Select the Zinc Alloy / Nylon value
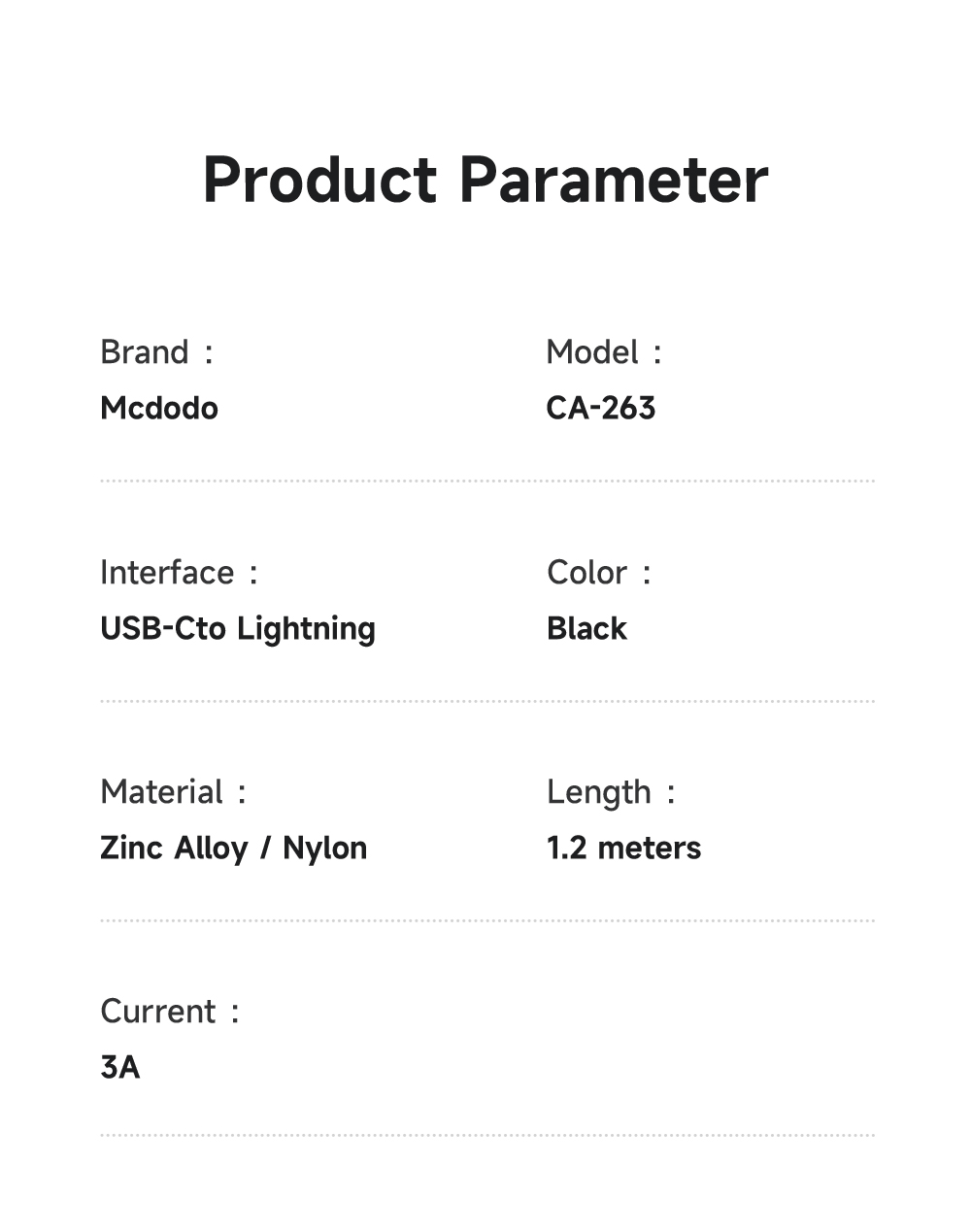Screen dimensions: 971x1232 [234, 849]
